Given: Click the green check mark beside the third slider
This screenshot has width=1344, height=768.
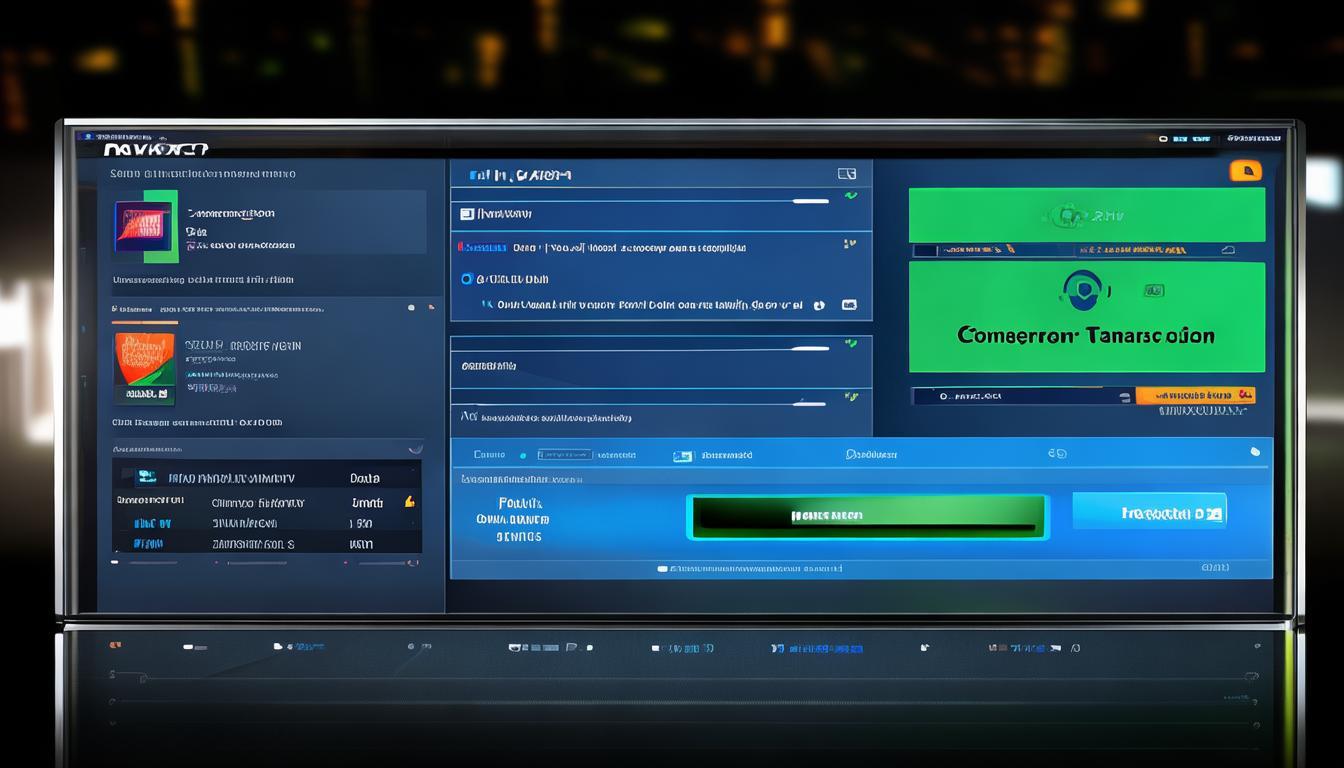Looking at the screenshot, I should pyautogui.click(x=851, y=397).
